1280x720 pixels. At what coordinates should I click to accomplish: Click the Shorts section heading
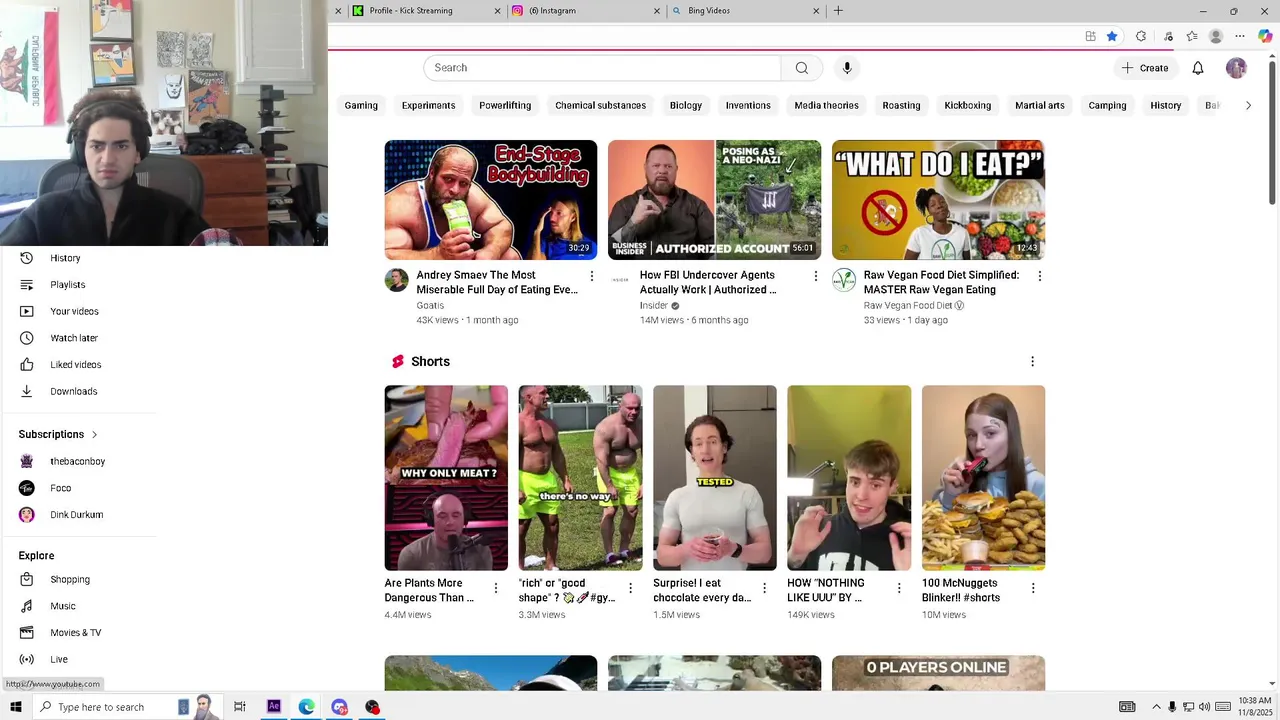point(430,362)
